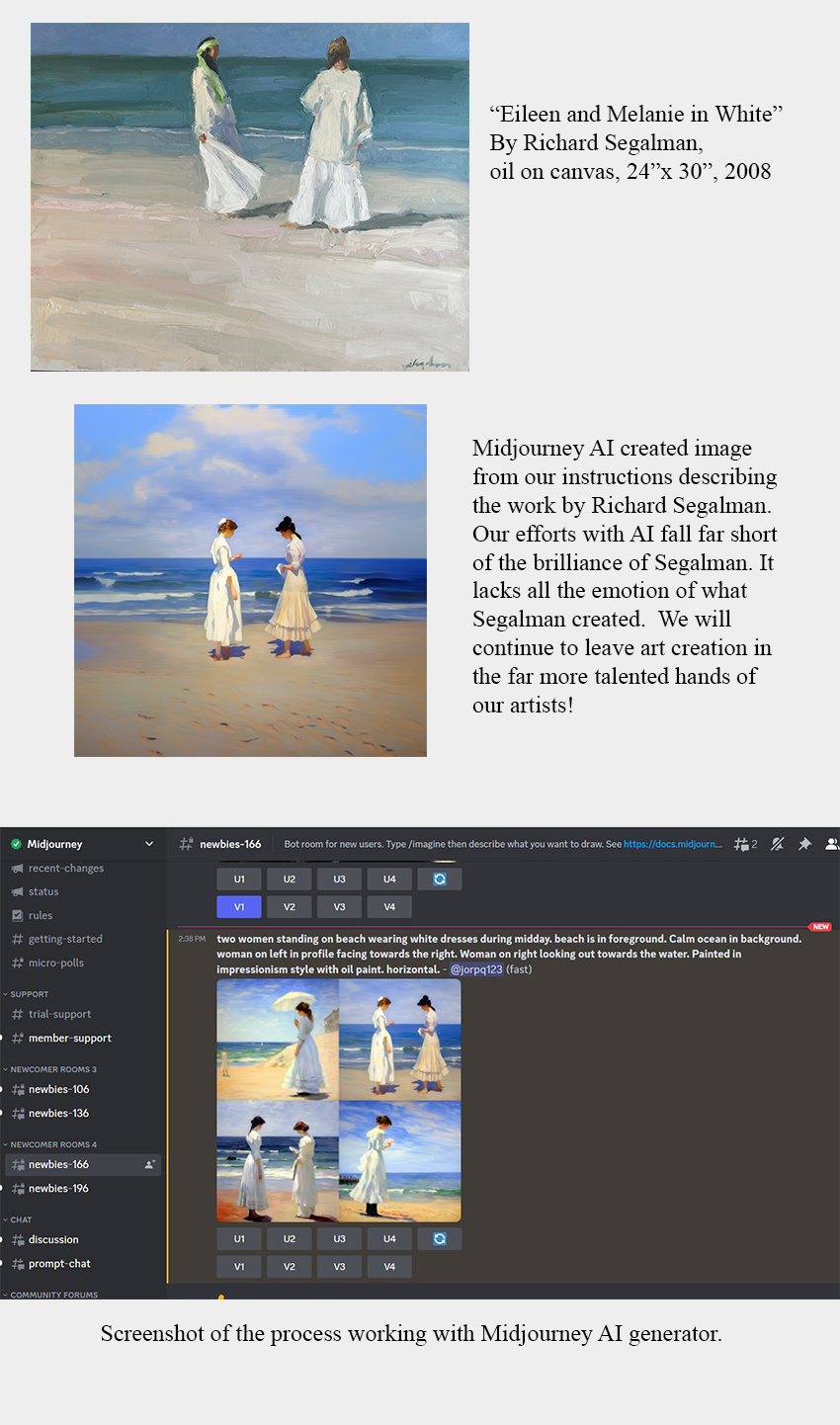
Task: Click refresh icon in upper button row
Action: [x=440, y=879]
